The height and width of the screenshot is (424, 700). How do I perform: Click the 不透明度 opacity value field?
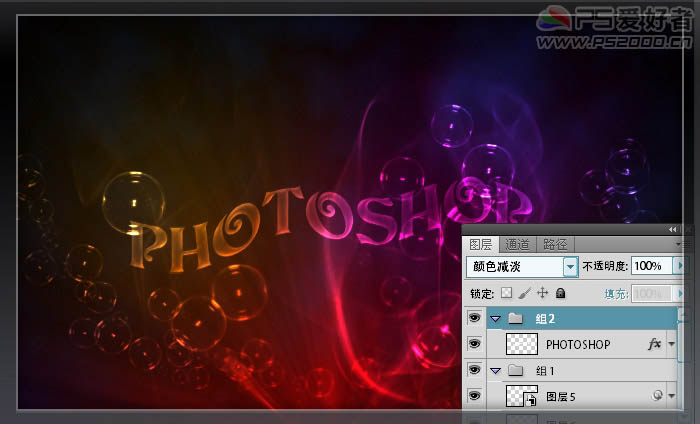point(652,267)
